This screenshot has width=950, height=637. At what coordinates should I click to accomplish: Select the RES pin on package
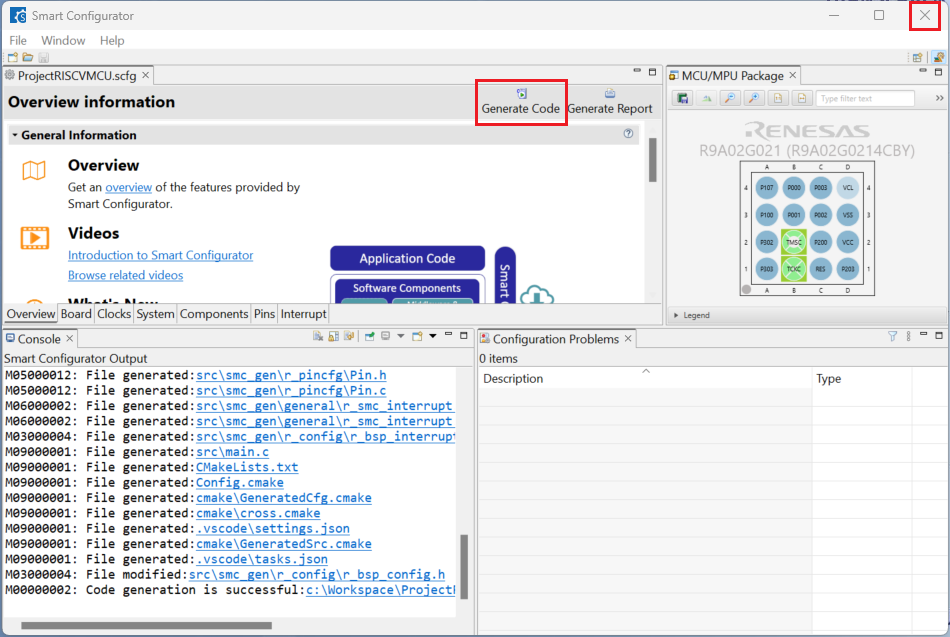(x=820, y=269)
